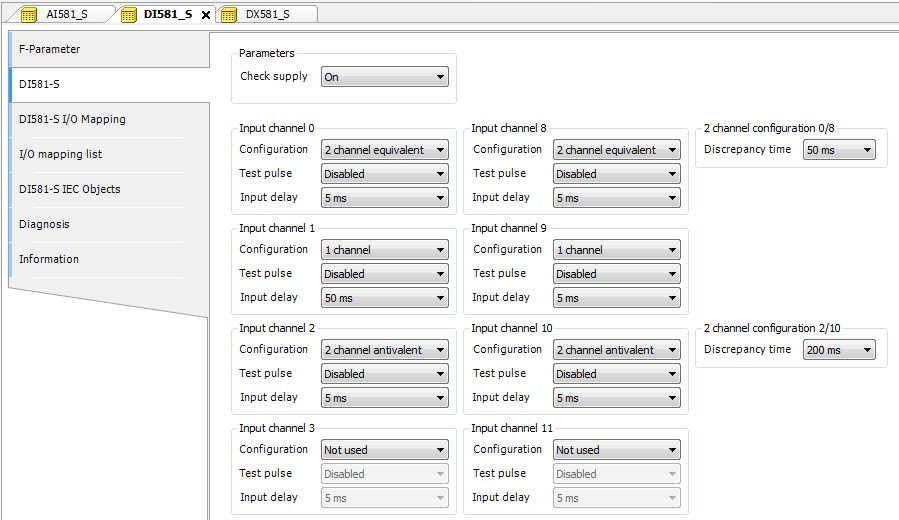Open DI581-S I/O Mapping page
The width and height of the screenshot is (899, 520).
click(72, 119)
